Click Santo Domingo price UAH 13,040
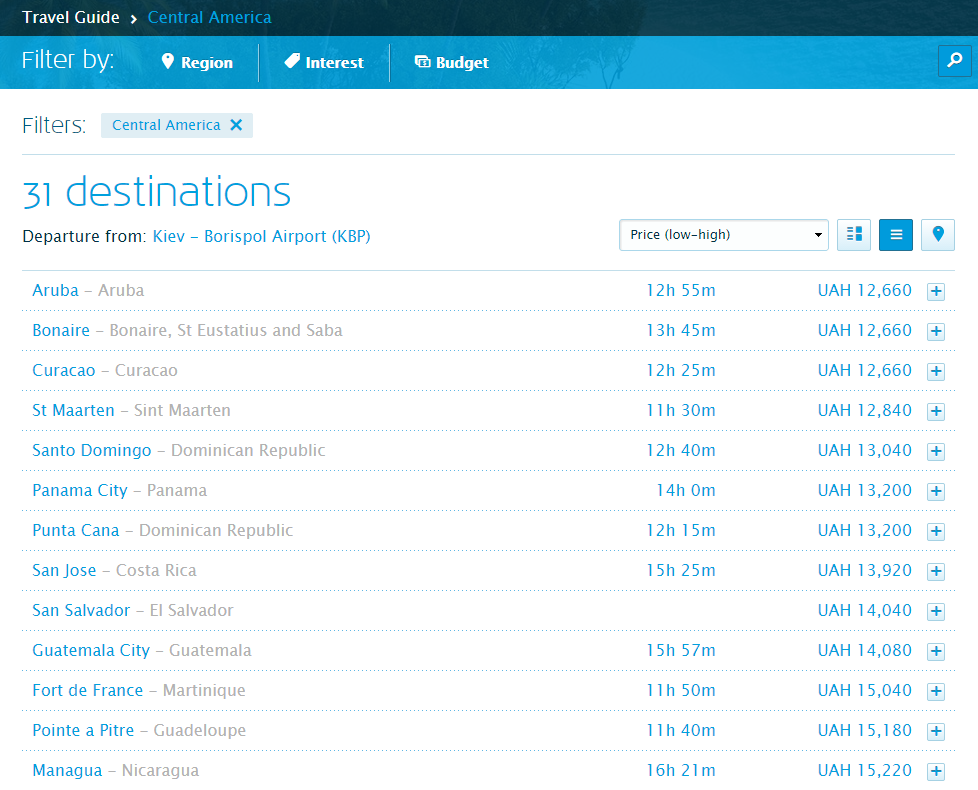 [864, 450]
